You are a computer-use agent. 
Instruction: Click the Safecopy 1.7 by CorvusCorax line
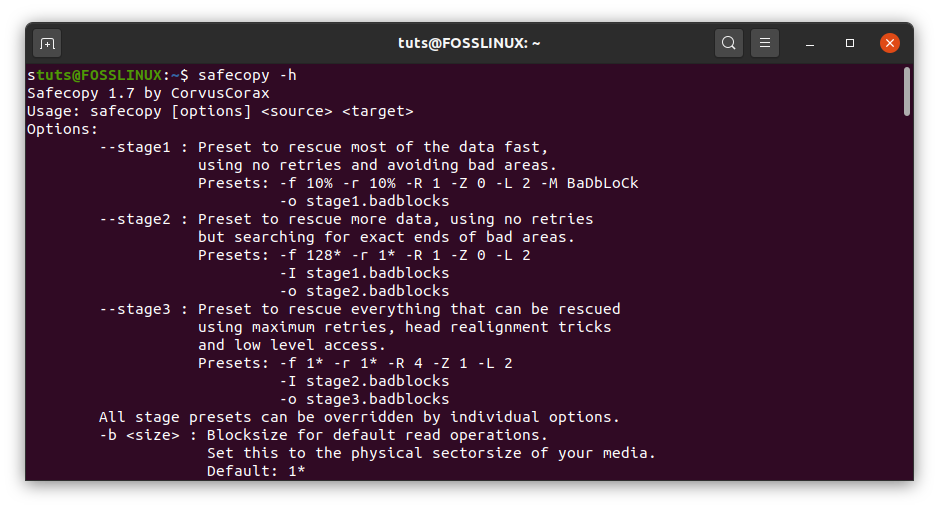pos(148,93)
